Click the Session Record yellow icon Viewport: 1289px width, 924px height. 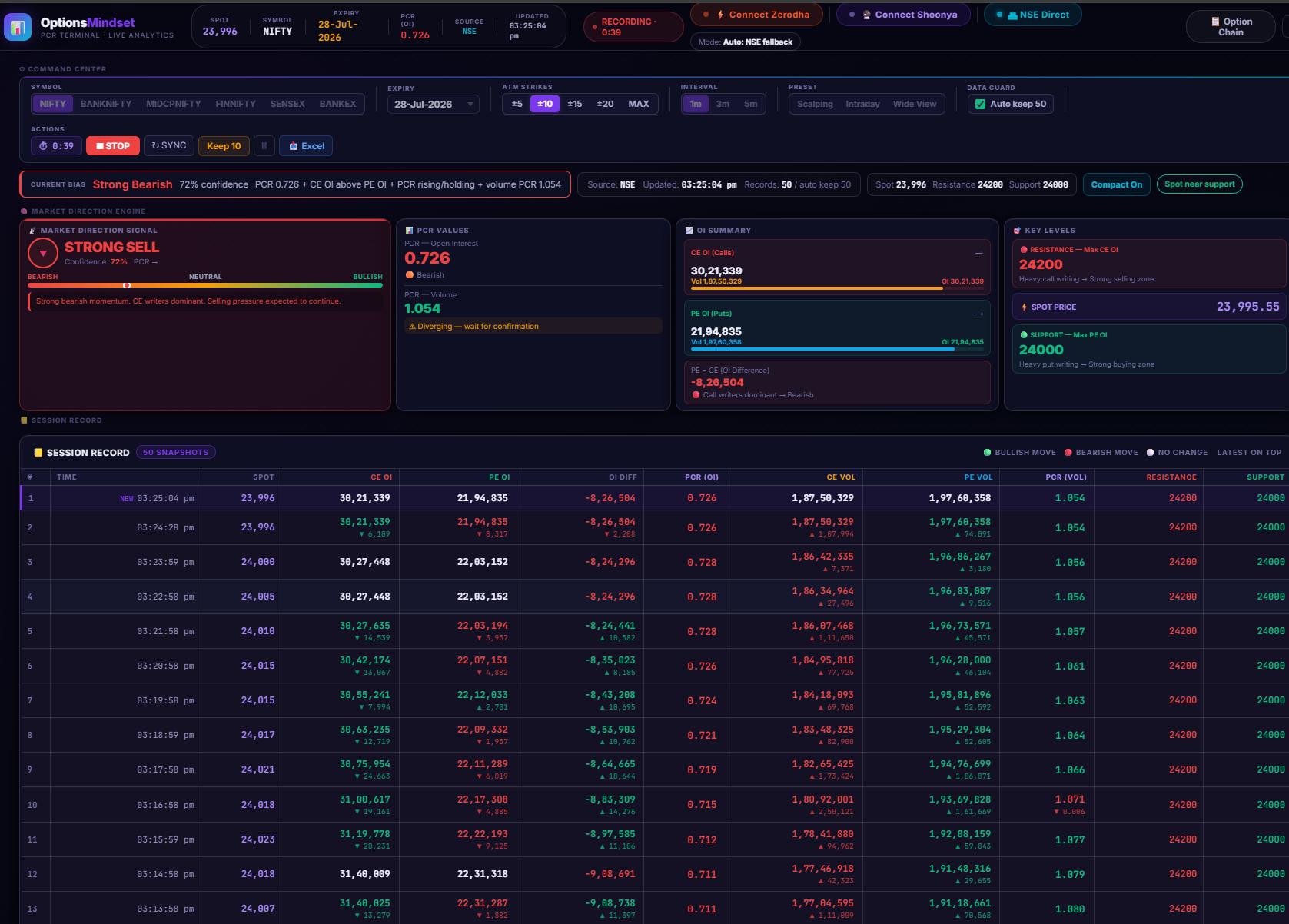coord(38,453)
